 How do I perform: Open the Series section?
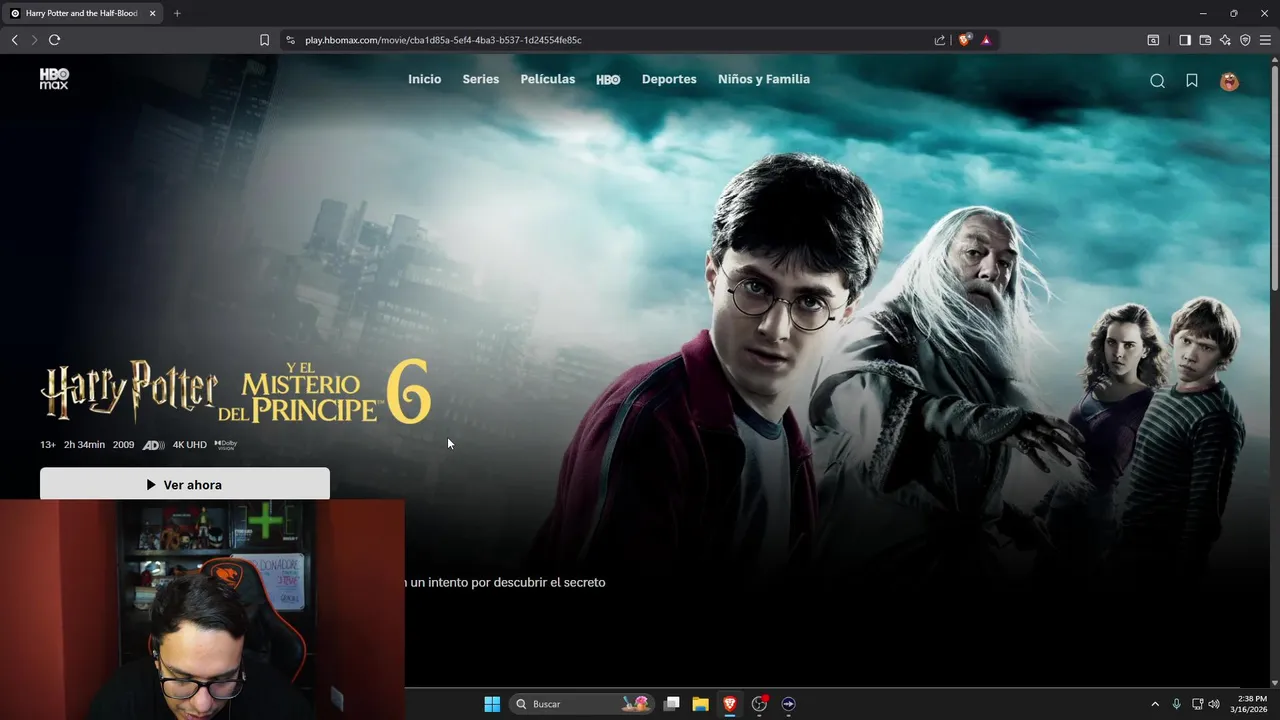coord(480,79)
